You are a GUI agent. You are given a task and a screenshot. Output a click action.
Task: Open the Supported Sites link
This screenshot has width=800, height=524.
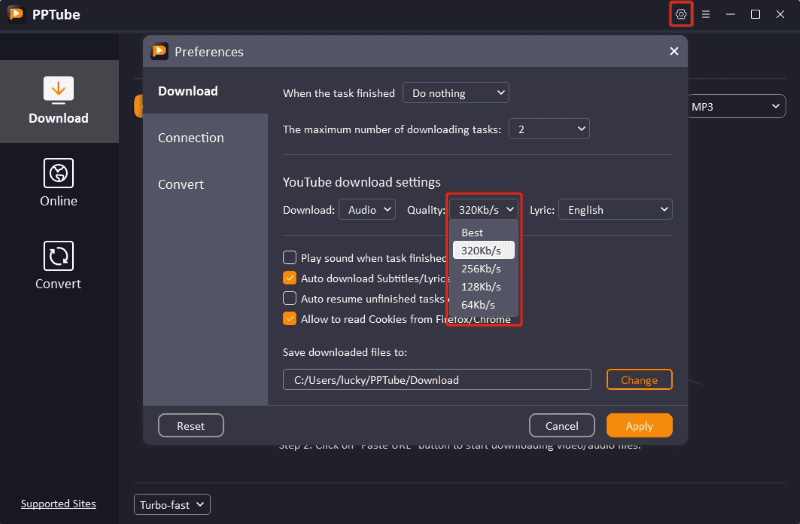[58, 504]
